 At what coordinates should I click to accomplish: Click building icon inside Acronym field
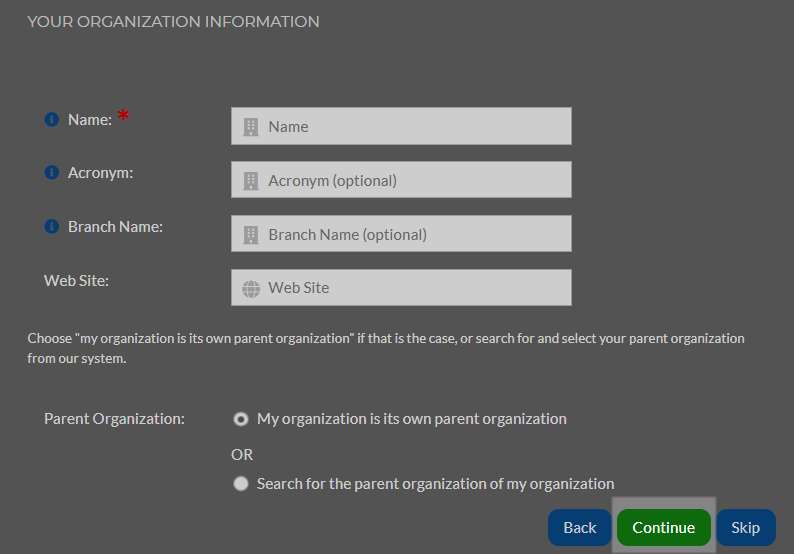[251, 180]
